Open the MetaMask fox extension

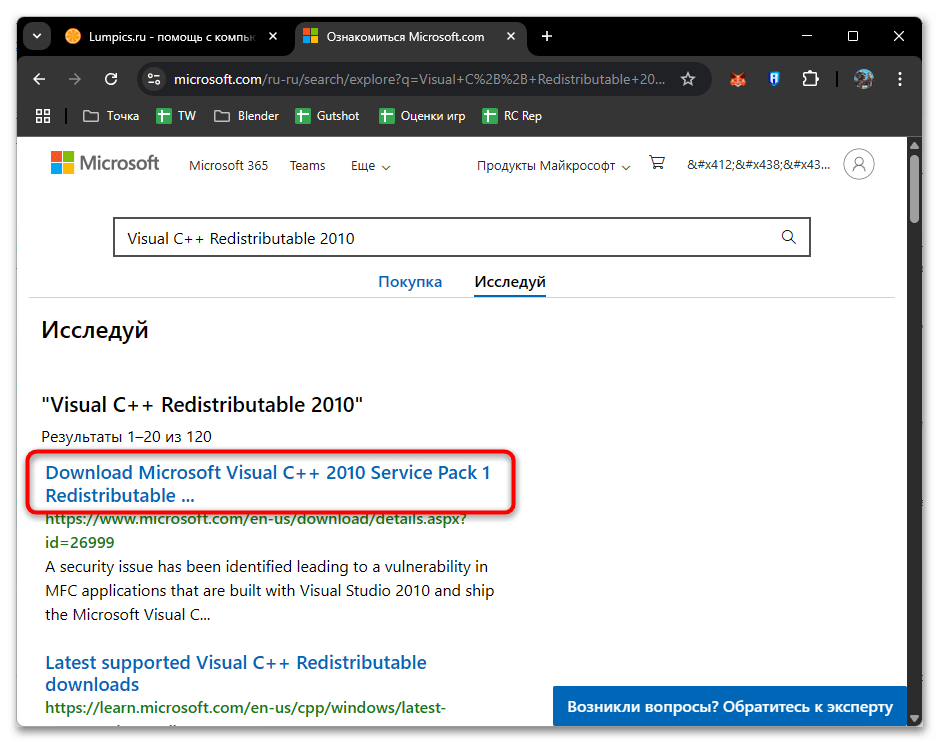coord(738,79)
